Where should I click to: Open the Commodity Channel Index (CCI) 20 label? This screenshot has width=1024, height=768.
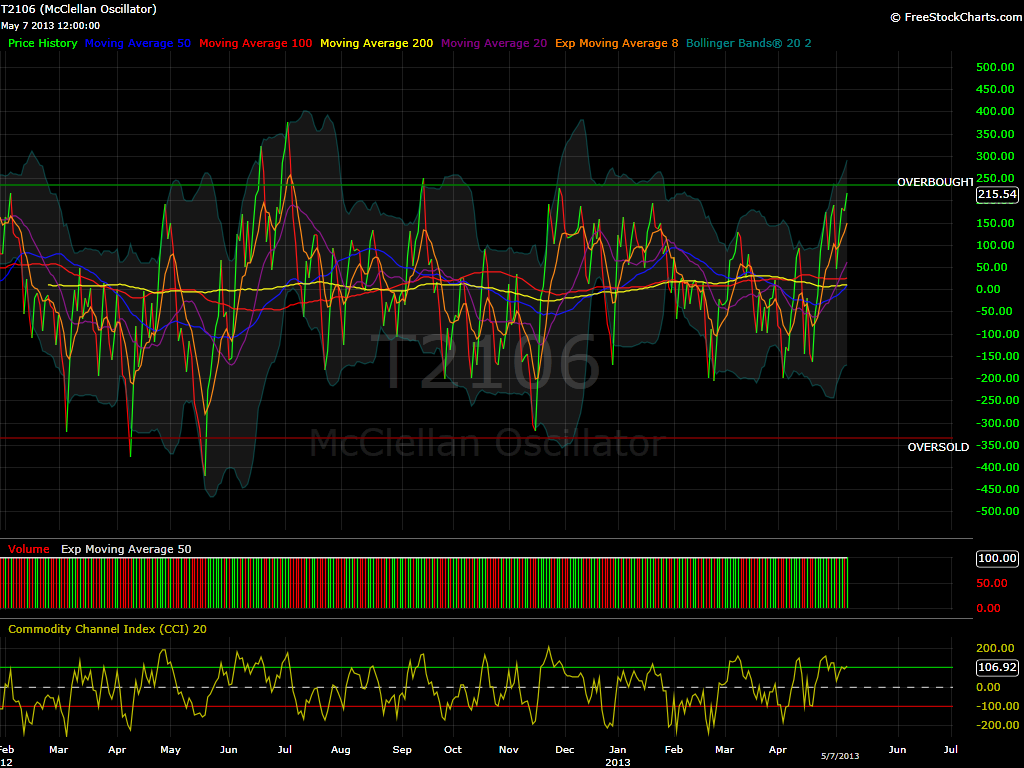(107, 629)
